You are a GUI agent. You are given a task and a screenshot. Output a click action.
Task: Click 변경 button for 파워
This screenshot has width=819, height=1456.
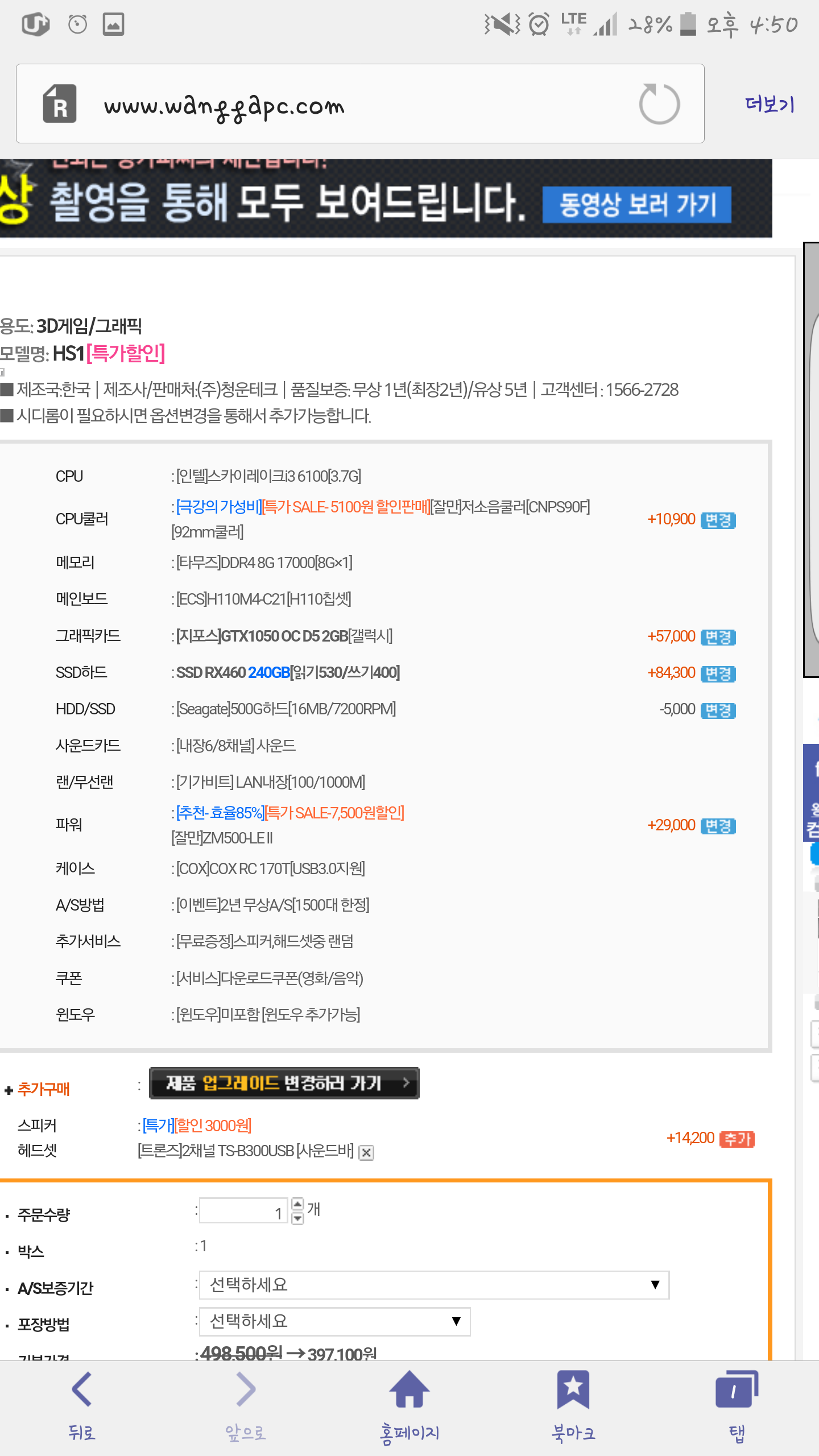click(x=718, y=826)
